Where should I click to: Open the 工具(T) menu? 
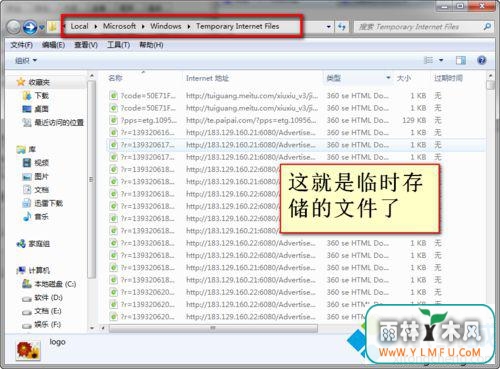[x=118, y=45]
